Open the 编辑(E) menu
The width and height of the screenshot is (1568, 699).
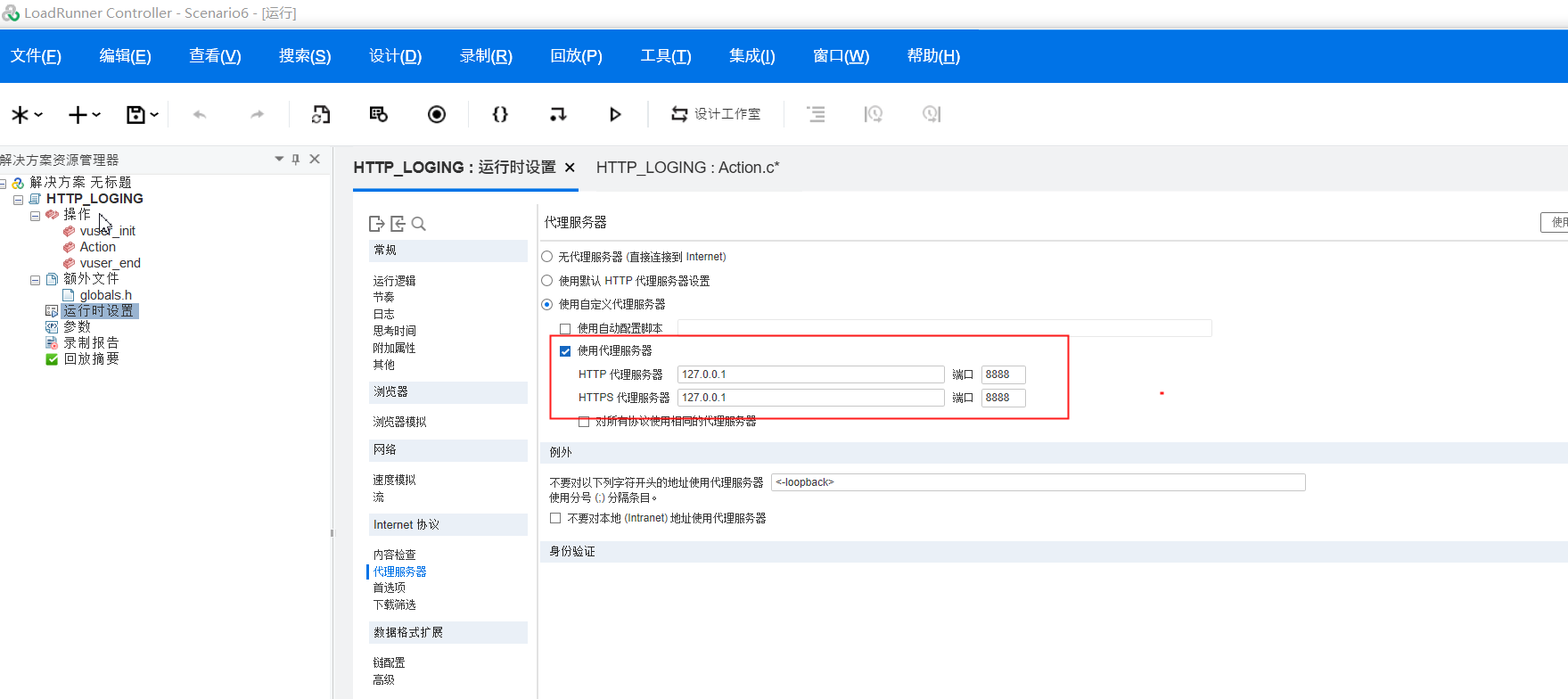[x=126, y=56]
